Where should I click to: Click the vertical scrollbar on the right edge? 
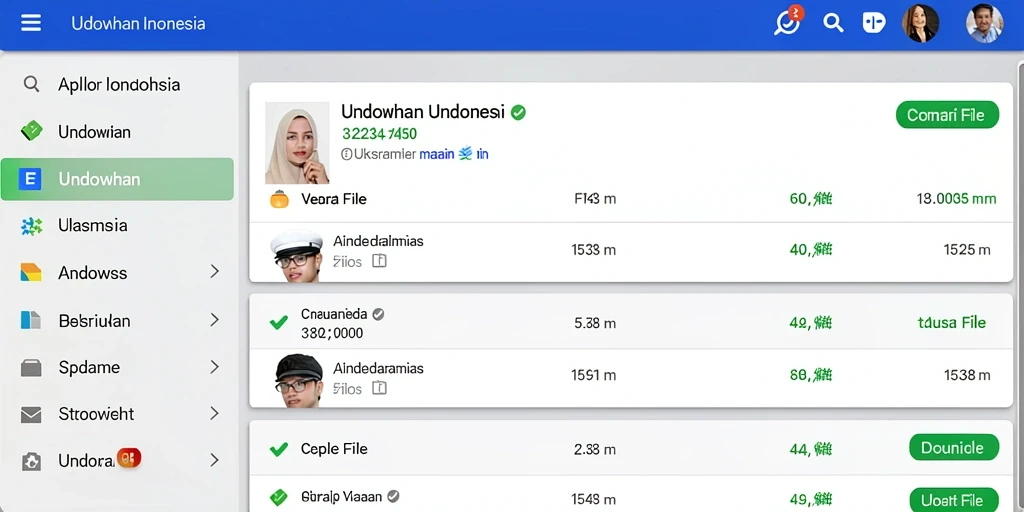[x=1020, y=287]
